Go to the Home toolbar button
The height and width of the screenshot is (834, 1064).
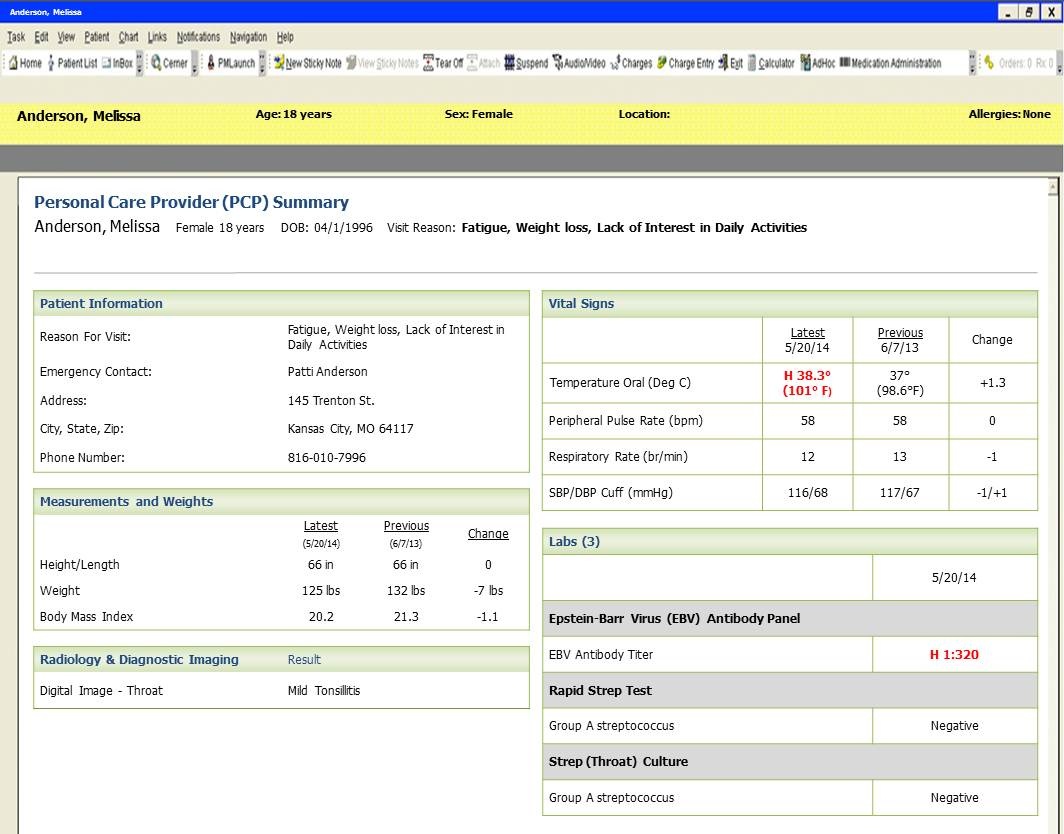(x=25, y=63)
